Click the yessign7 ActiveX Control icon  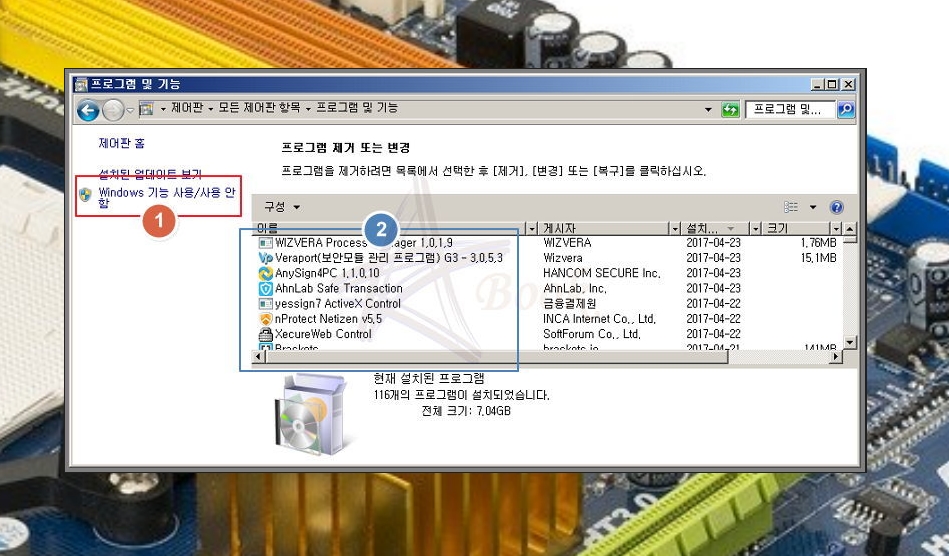(265, 304)
